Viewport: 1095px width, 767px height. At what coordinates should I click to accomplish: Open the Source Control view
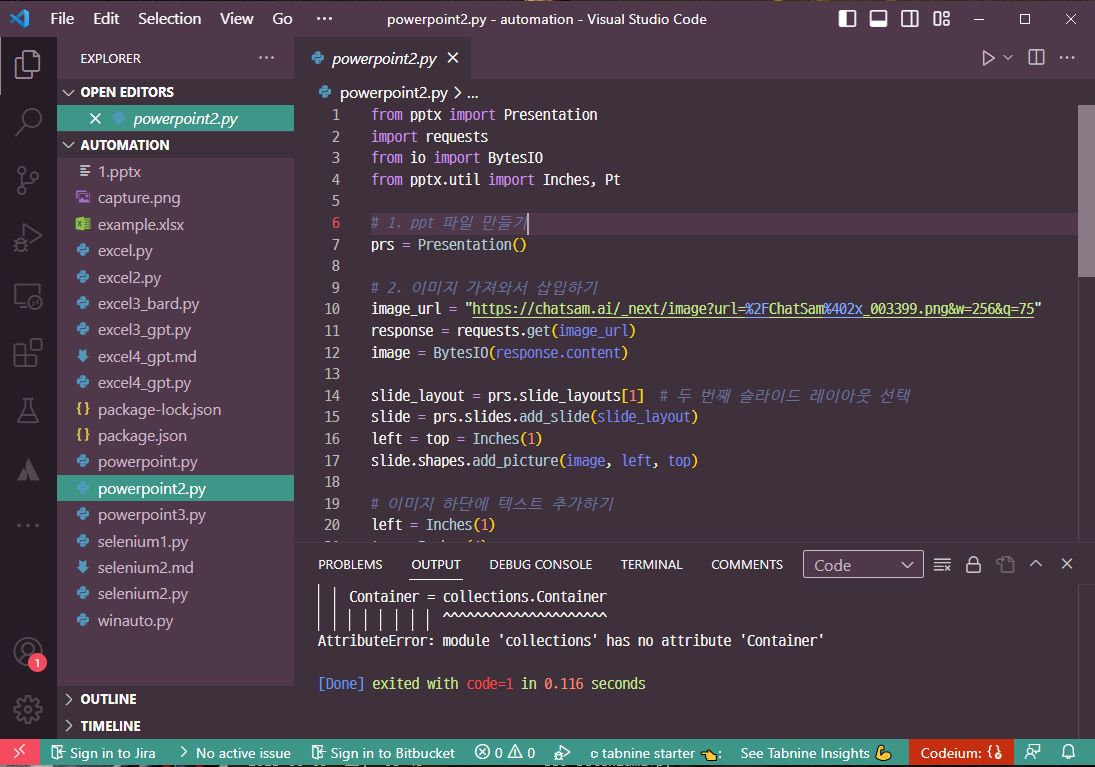pos(28,180)
